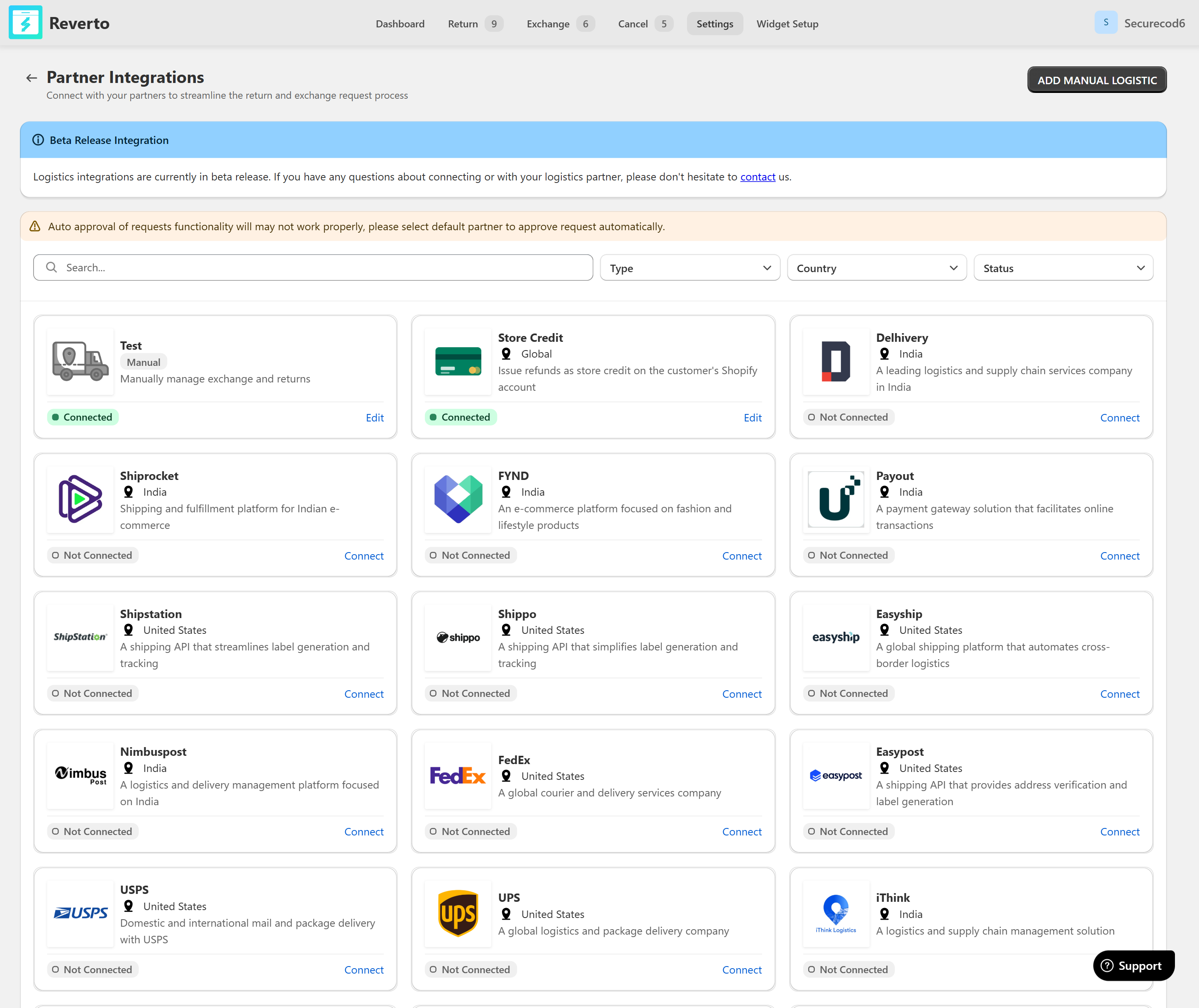Click the Easypost logo
This screenshot has height=1008, width=1199.
836,775
